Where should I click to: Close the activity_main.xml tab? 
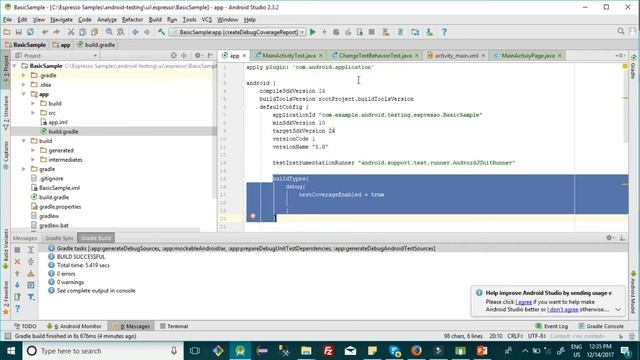click(x=483, y=56)
